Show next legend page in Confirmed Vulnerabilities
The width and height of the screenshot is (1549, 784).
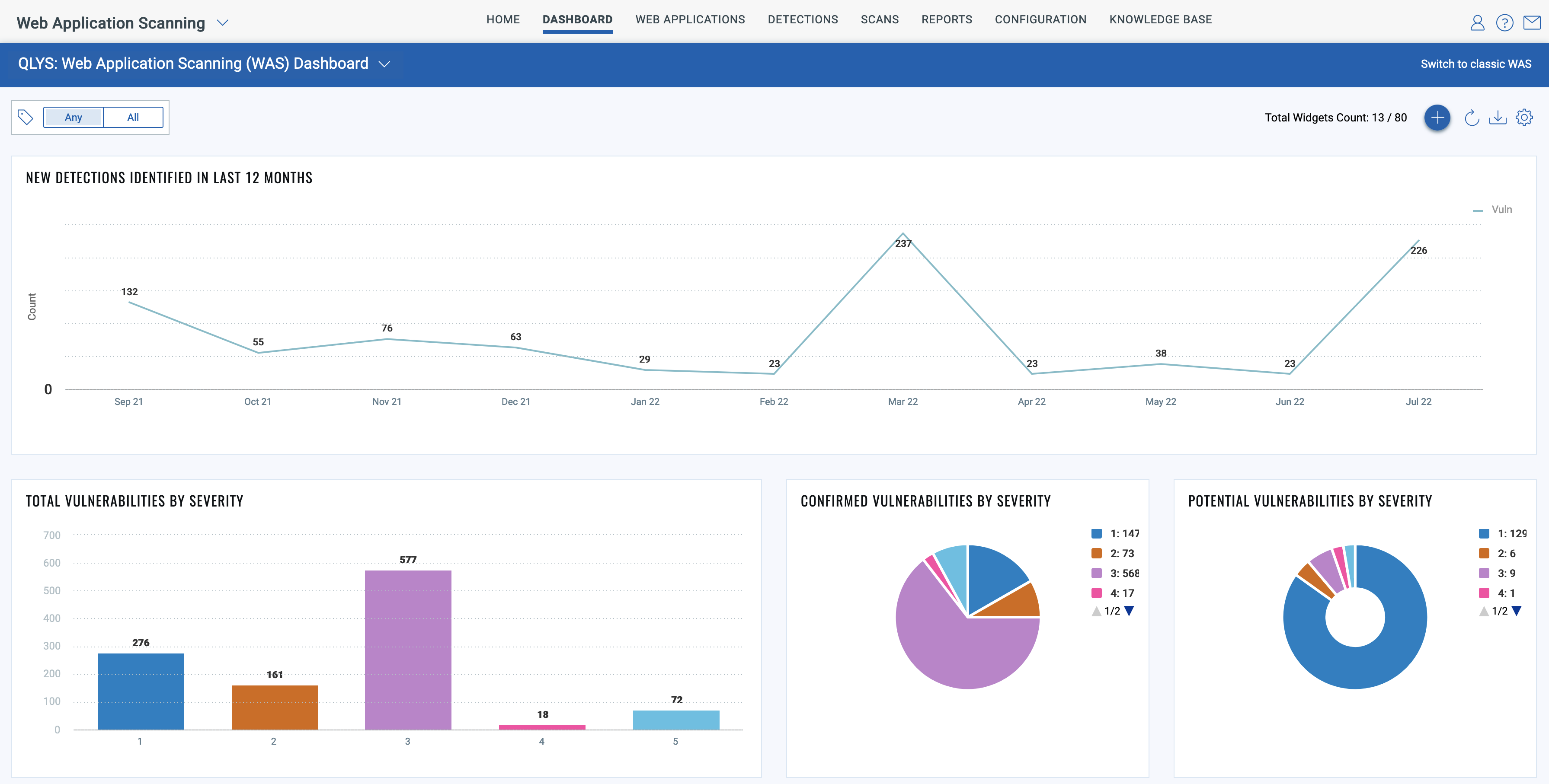click(x=1129, y=611)
